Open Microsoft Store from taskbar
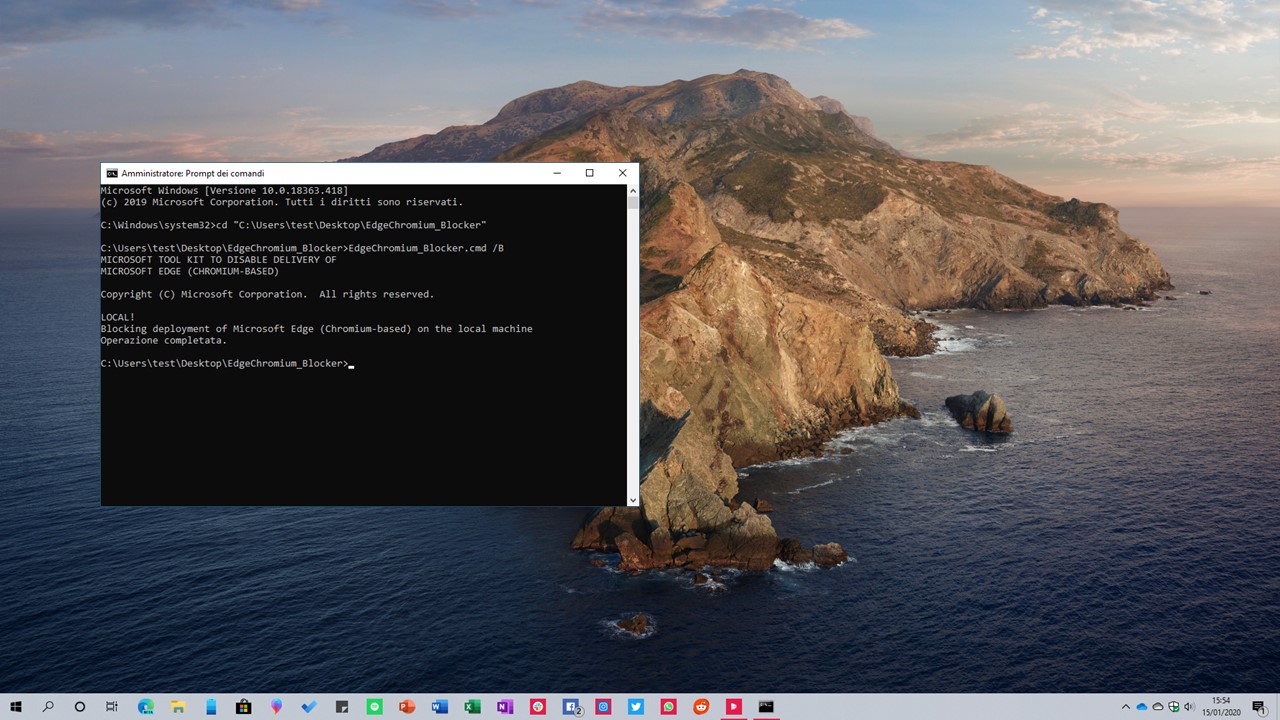This screenshot has height=720, width=1280. [x=243, y=706]
